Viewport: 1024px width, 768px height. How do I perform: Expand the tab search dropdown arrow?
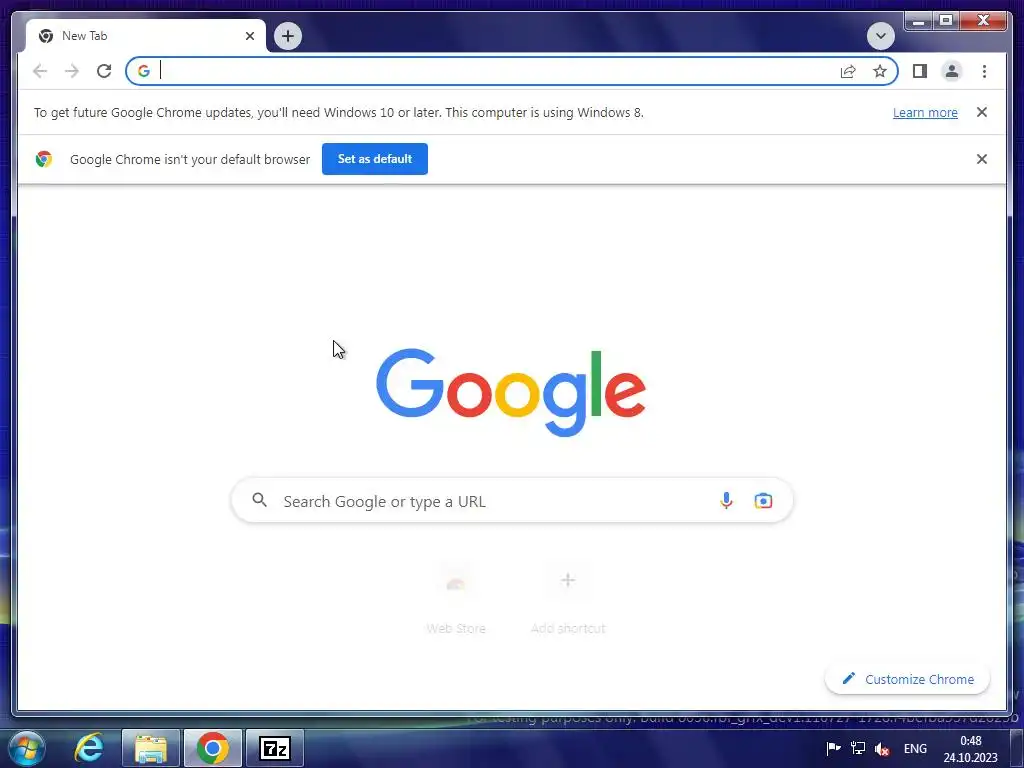tap(880, 36)
